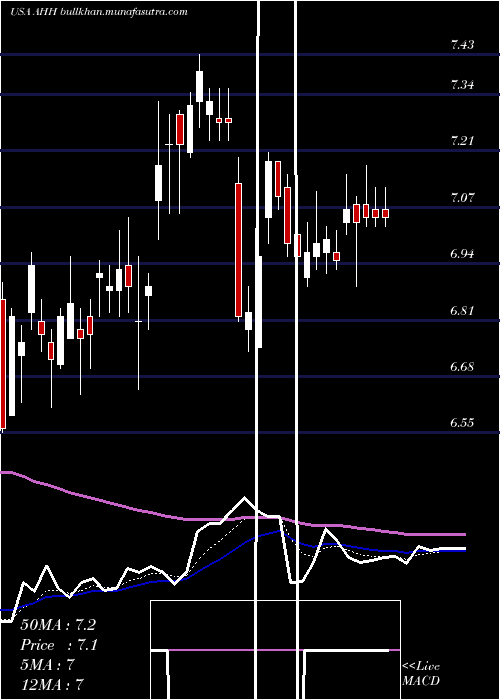Click the 12MA : 7 readout
This screenshot has height=700, width=500.
coord(52,684)
